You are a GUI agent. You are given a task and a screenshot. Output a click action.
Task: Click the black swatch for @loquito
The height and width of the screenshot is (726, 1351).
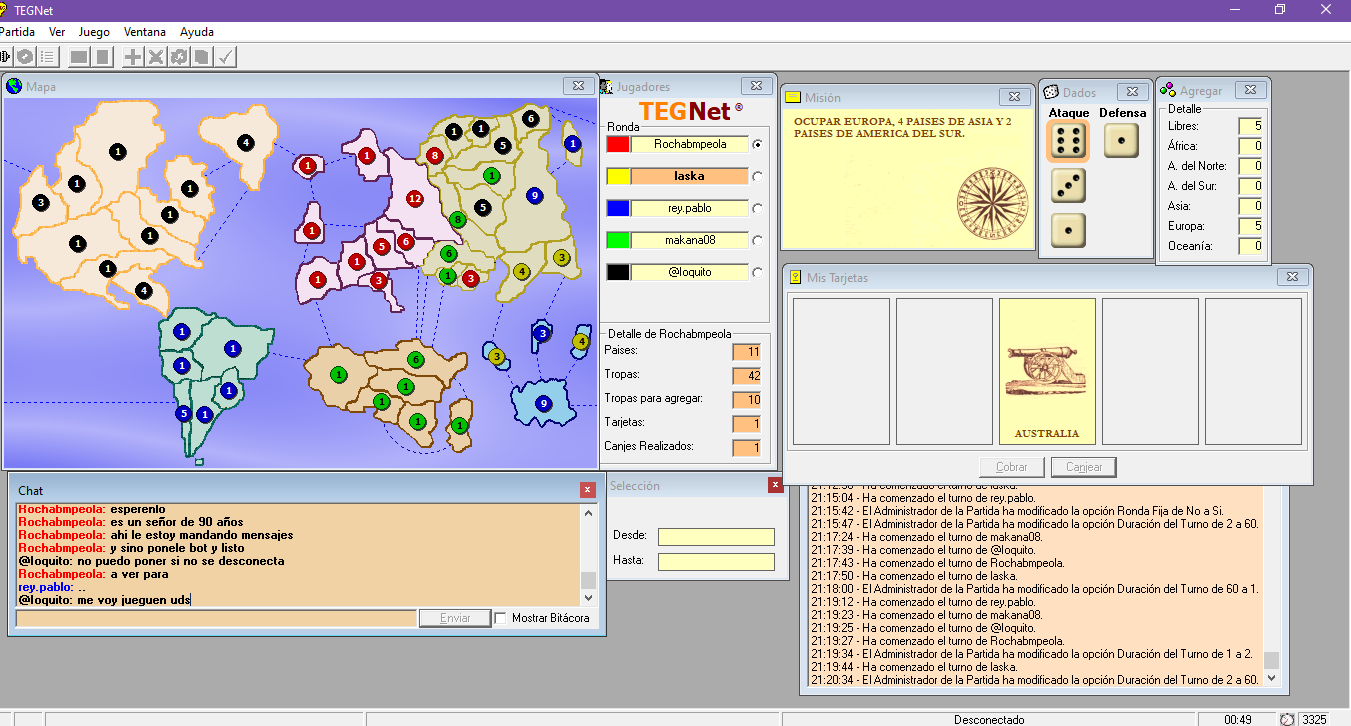(618, 272)
